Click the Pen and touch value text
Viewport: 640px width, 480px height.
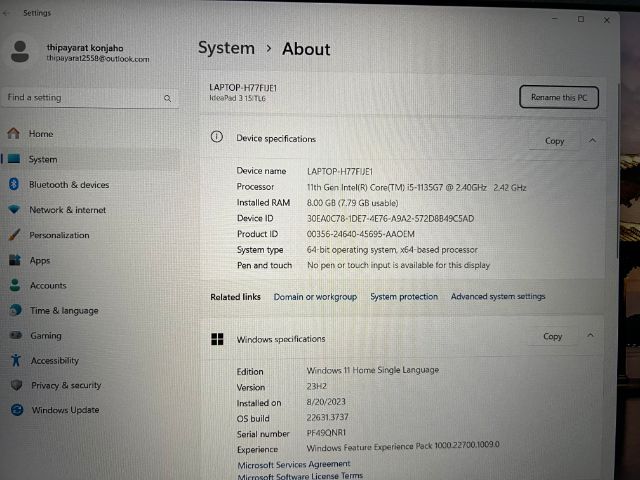(398, 265)
